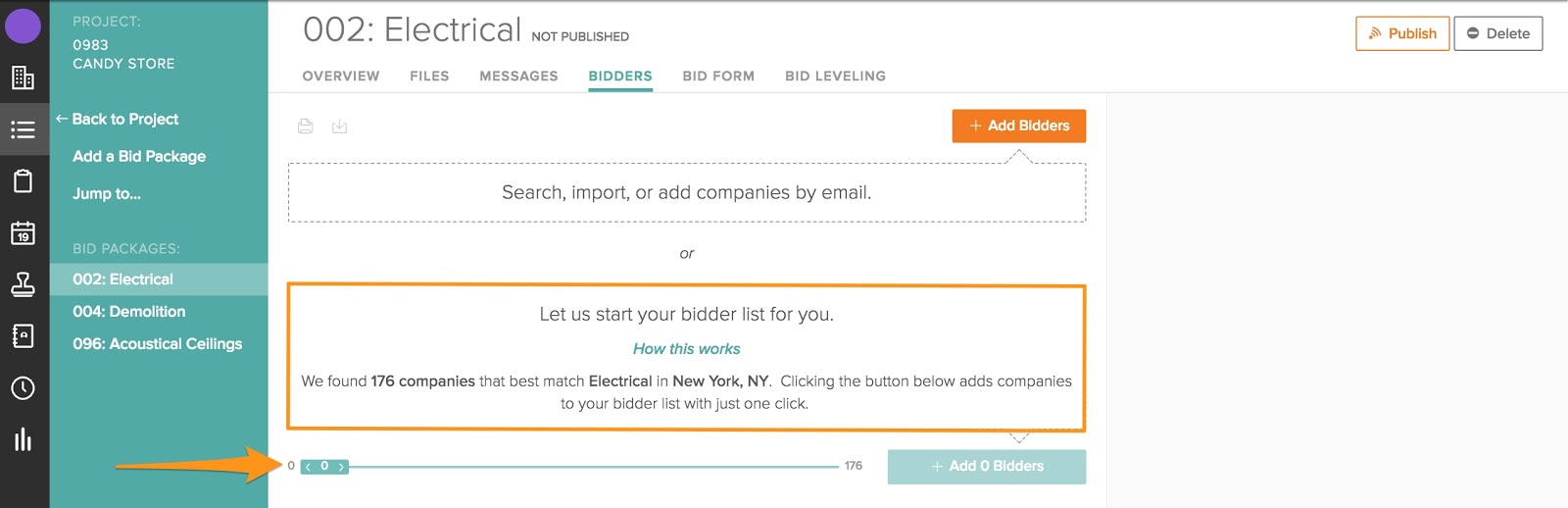Viewport: 1568px width, 508px height.
Task: Click the download icon next to print
Action: click(x=339, y=127)
